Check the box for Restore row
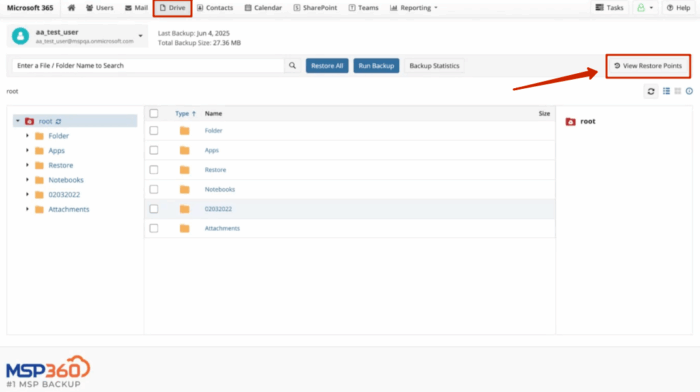Image resolution: width=700 pixels, height=392 pixels. (154, 170)
